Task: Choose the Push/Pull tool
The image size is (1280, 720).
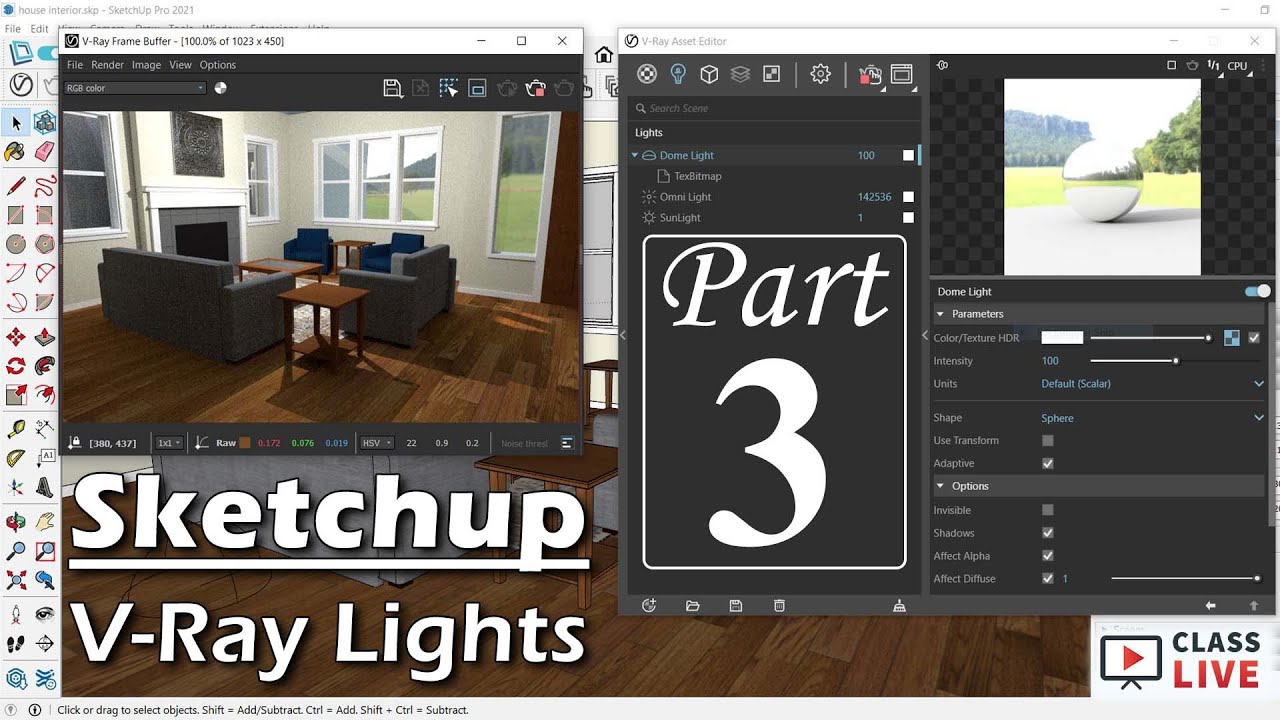Action: coord(45,336)
